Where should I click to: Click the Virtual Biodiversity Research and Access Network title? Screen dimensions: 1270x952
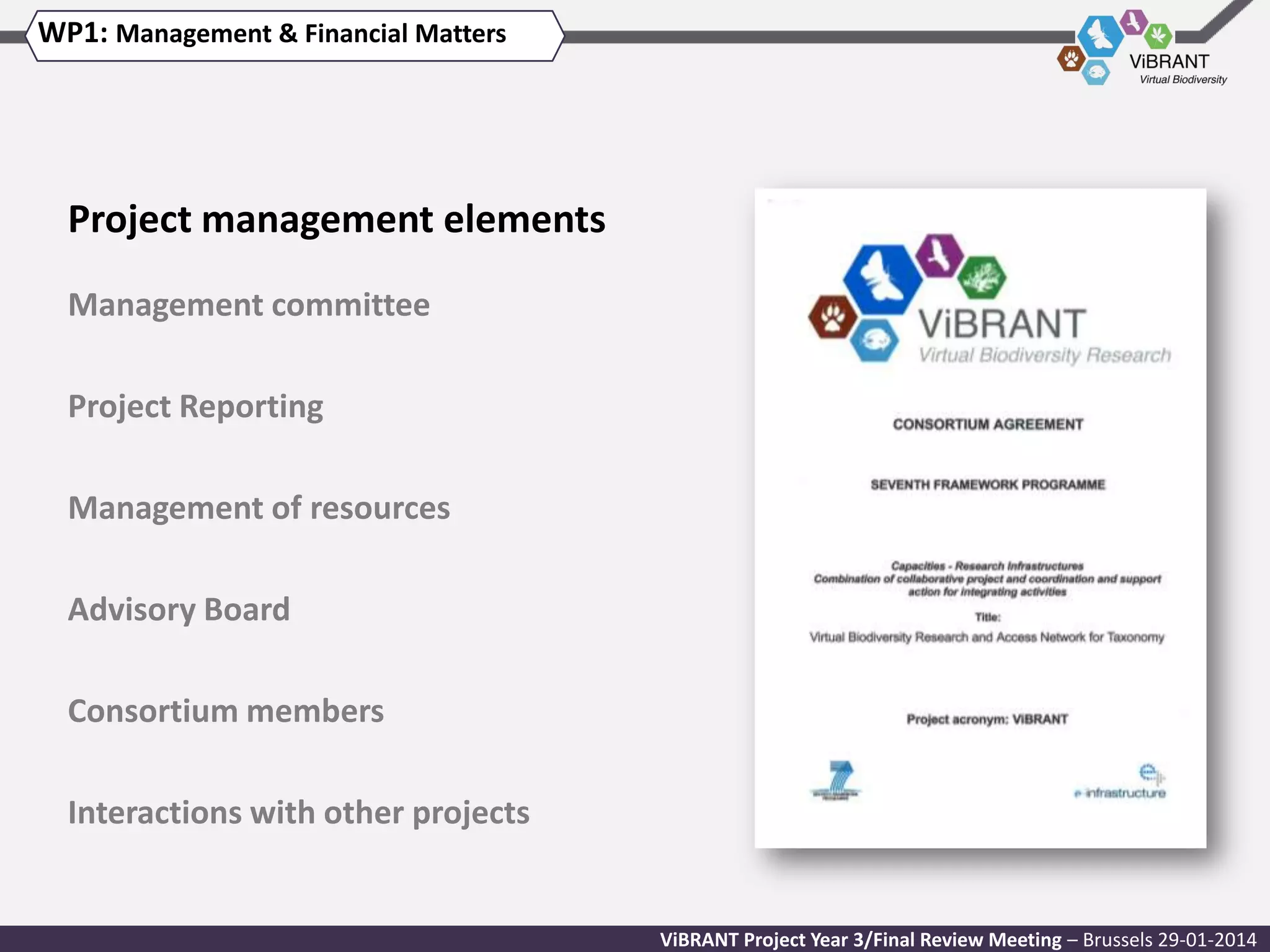click(x=987, y=637)
